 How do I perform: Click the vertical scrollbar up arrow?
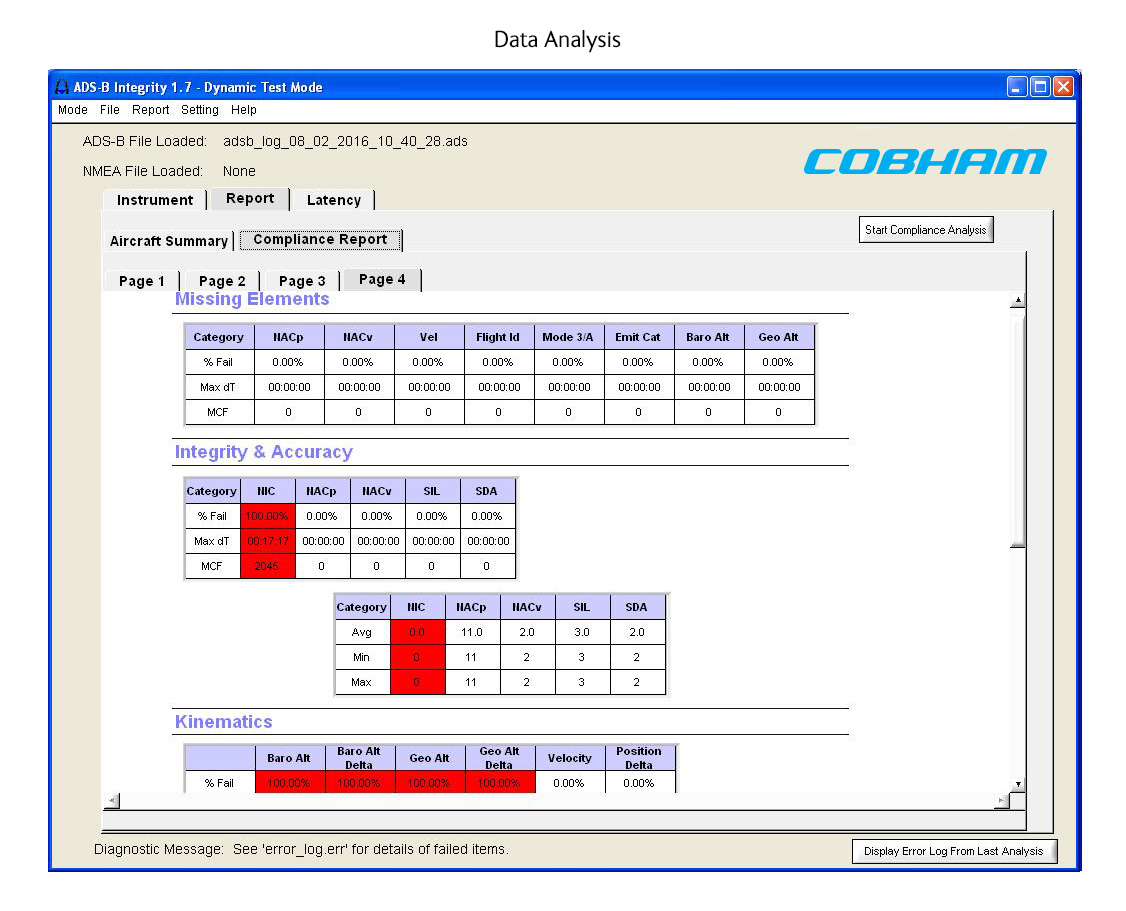pyautogui.click(x=1017, y=299)
